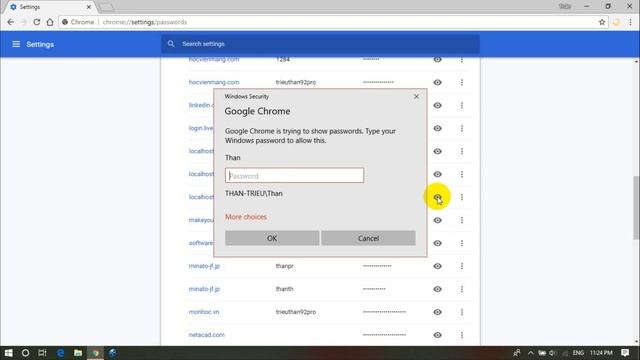
Task: Open first minato-jf.jp link, thanpr row
Action: [x=204, y=266]
